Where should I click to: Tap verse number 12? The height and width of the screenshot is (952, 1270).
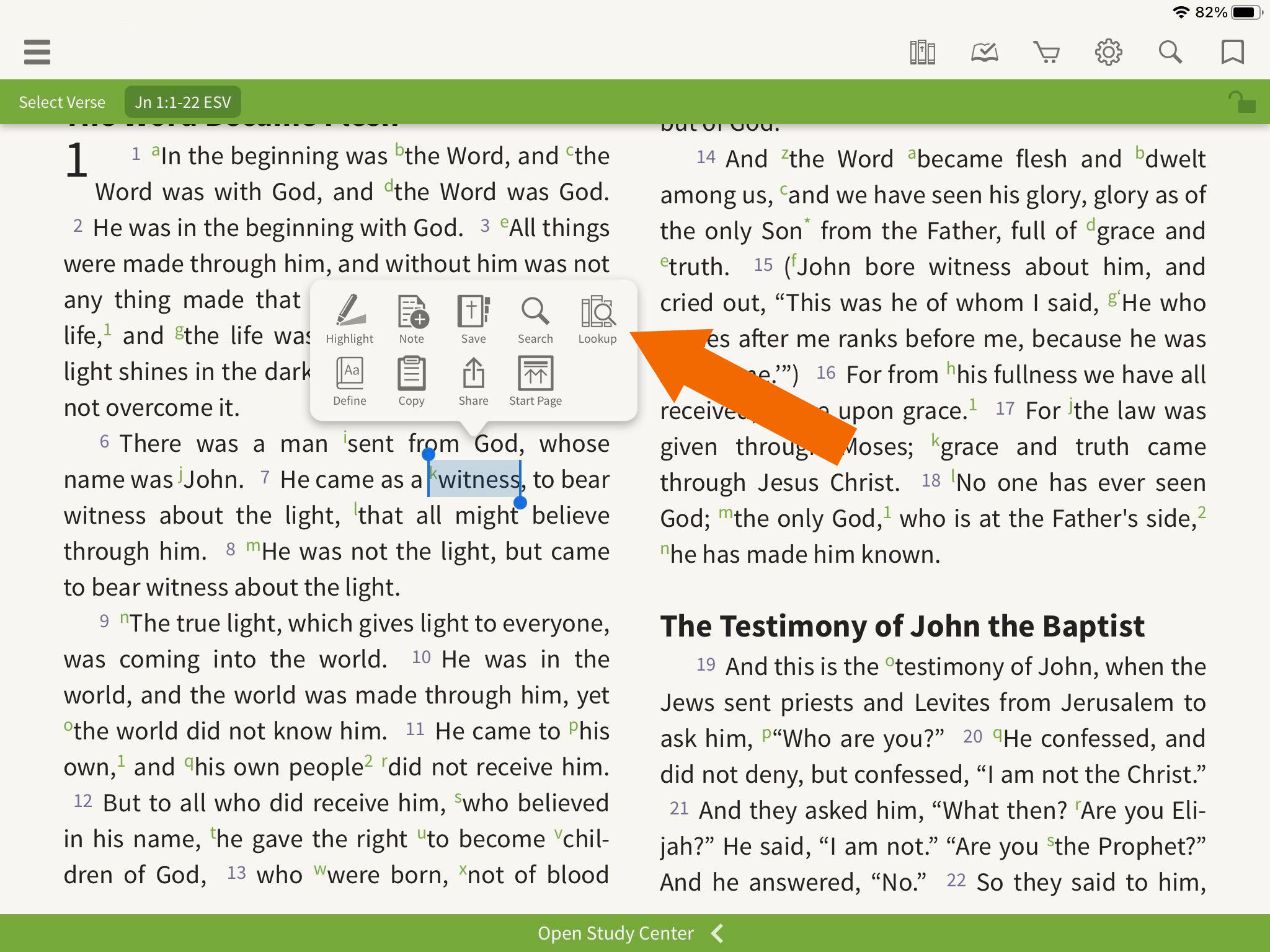[x=83, y=801]
